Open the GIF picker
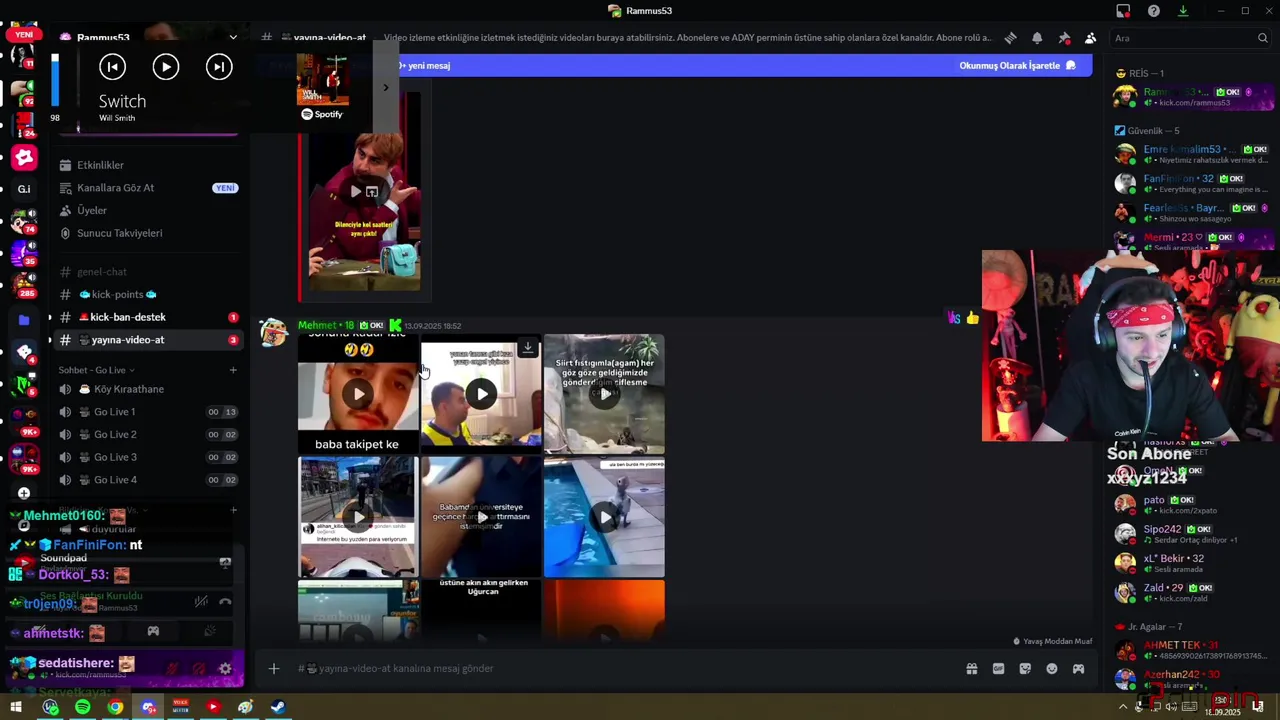1280x720 pixels. [x=998, y=669]
